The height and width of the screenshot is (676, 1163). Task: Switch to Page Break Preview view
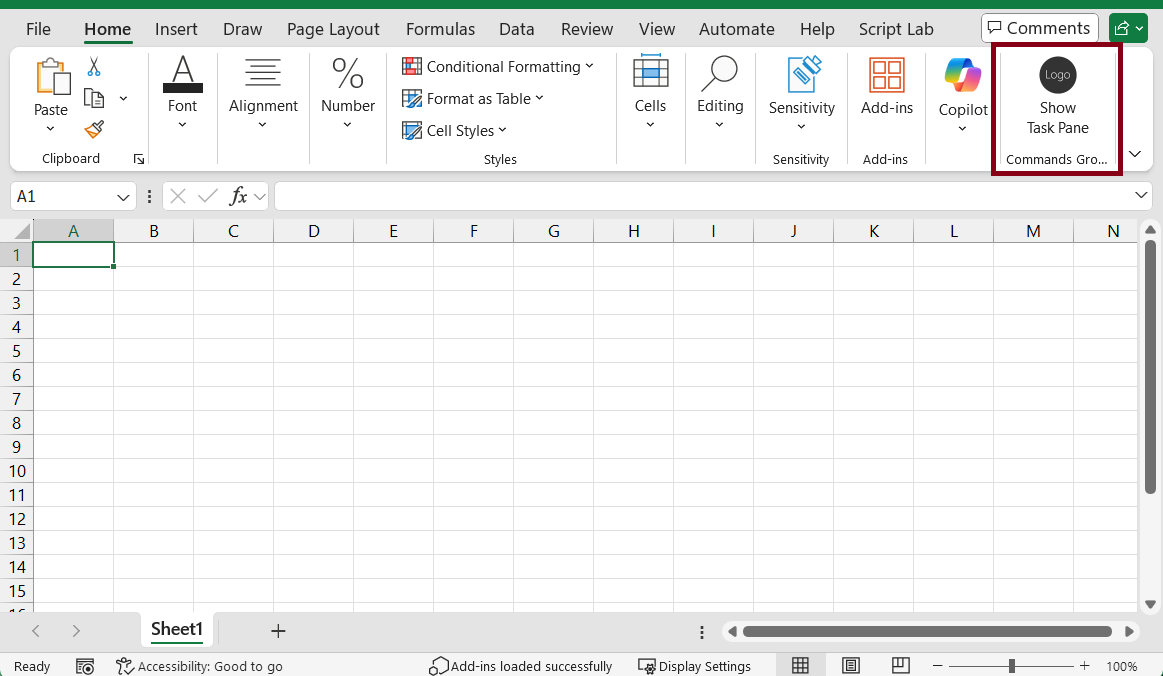900,665
